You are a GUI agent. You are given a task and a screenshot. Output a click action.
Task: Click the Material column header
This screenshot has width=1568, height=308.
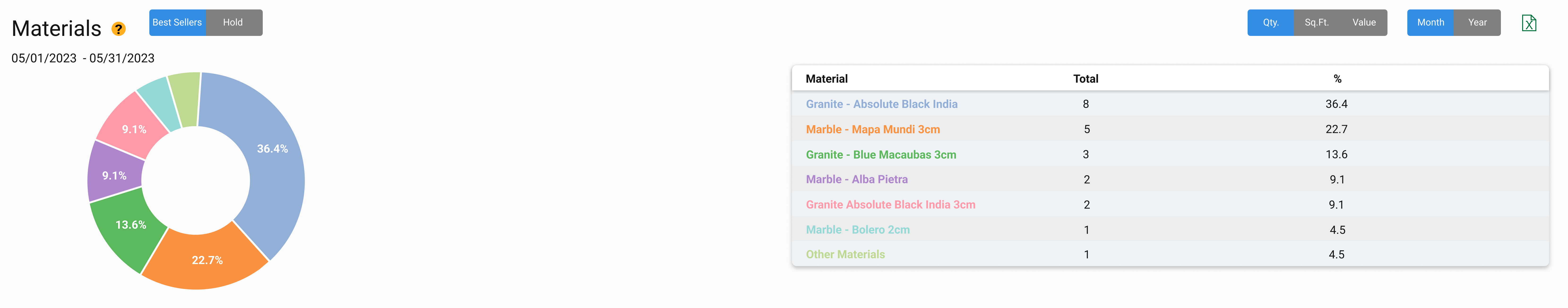[x=826, y=78]
